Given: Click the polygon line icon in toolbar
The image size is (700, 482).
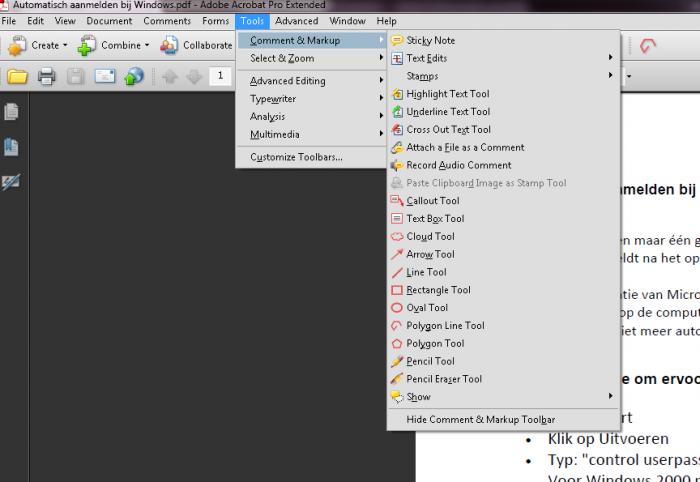Looking at the screenshot, I should [x=648, y=46].
